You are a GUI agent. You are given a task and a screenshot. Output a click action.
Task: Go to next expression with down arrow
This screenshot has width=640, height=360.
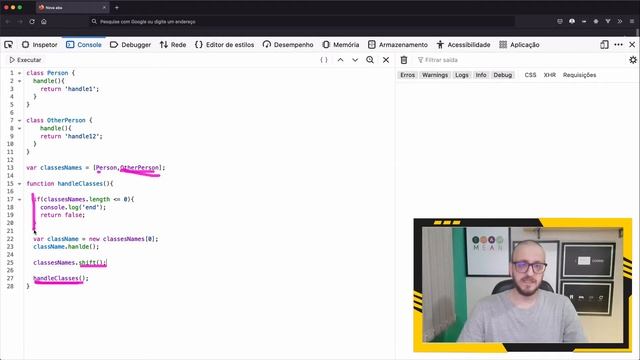tap(355, 60)
